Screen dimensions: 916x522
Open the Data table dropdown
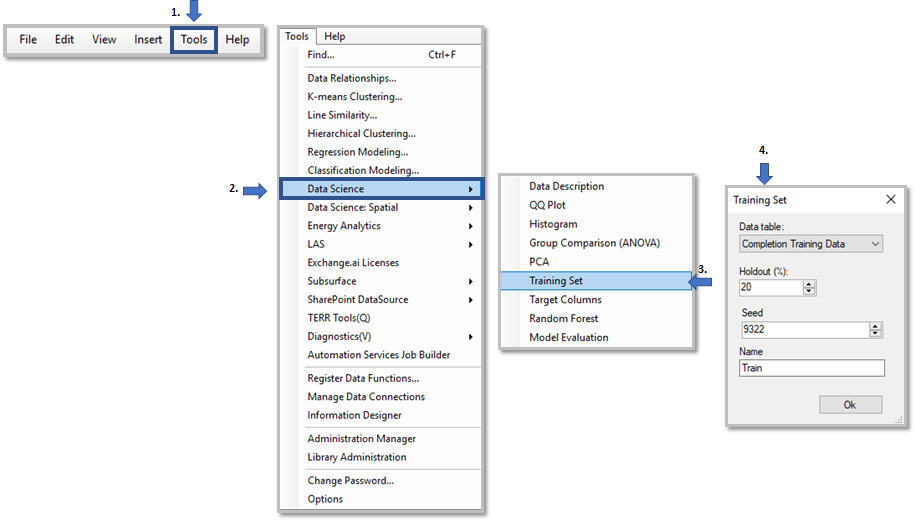pos(811,244)
